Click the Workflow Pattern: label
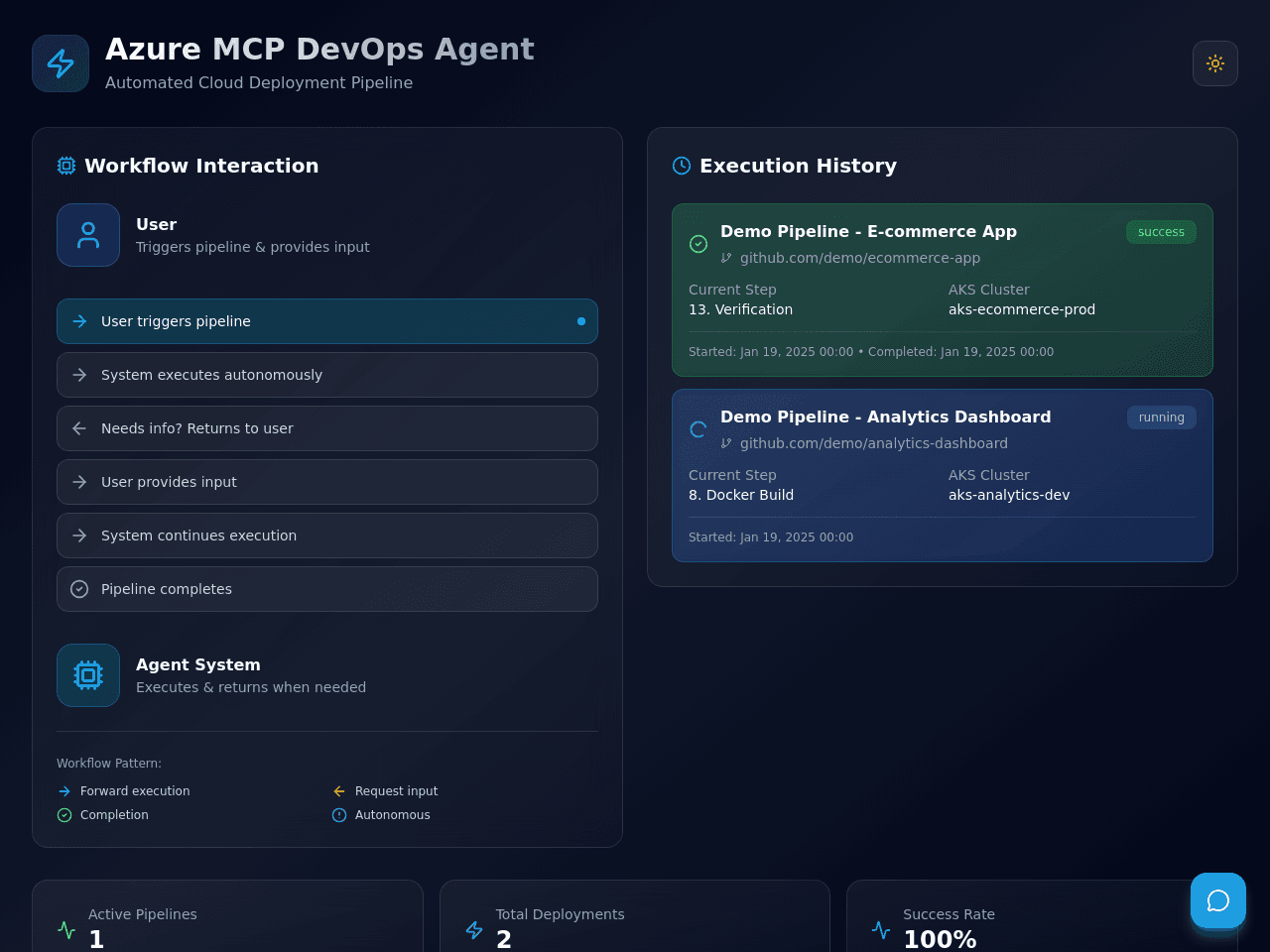The height and width of the screenshot is (952, 1270). 109,764
